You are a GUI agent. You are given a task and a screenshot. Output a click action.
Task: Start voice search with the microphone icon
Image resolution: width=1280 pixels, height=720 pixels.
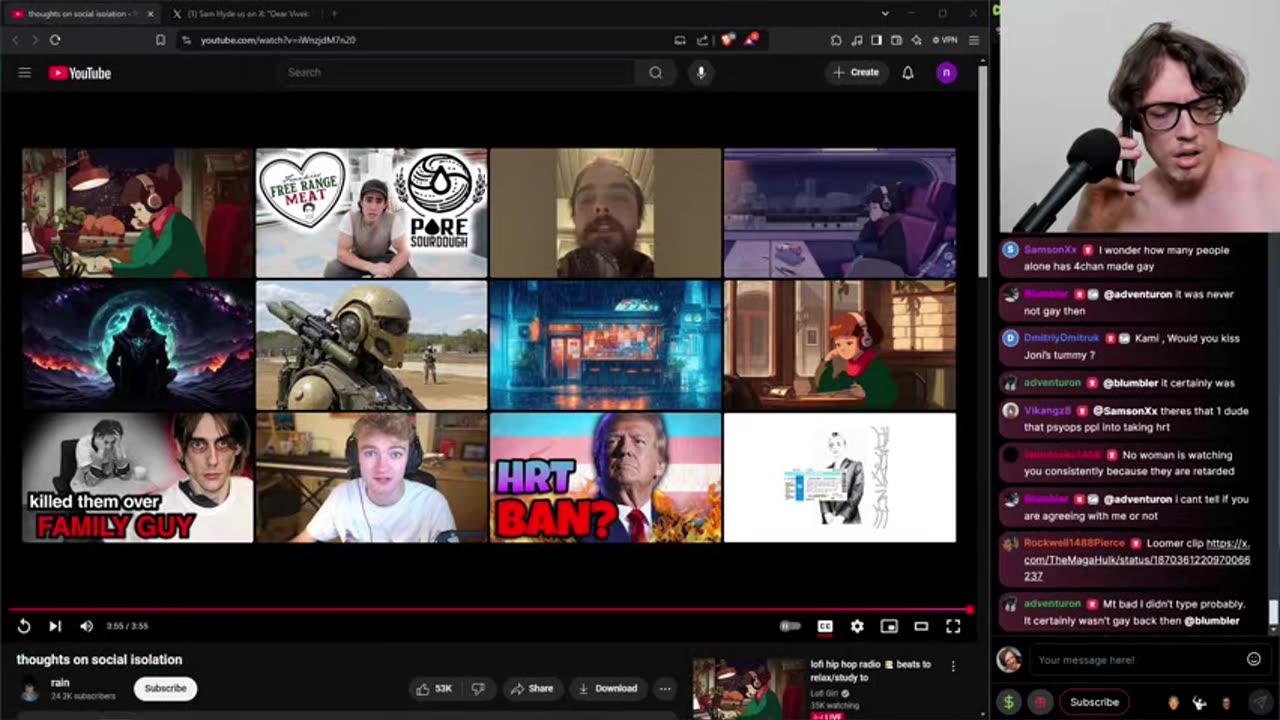[x=701, y=72]
